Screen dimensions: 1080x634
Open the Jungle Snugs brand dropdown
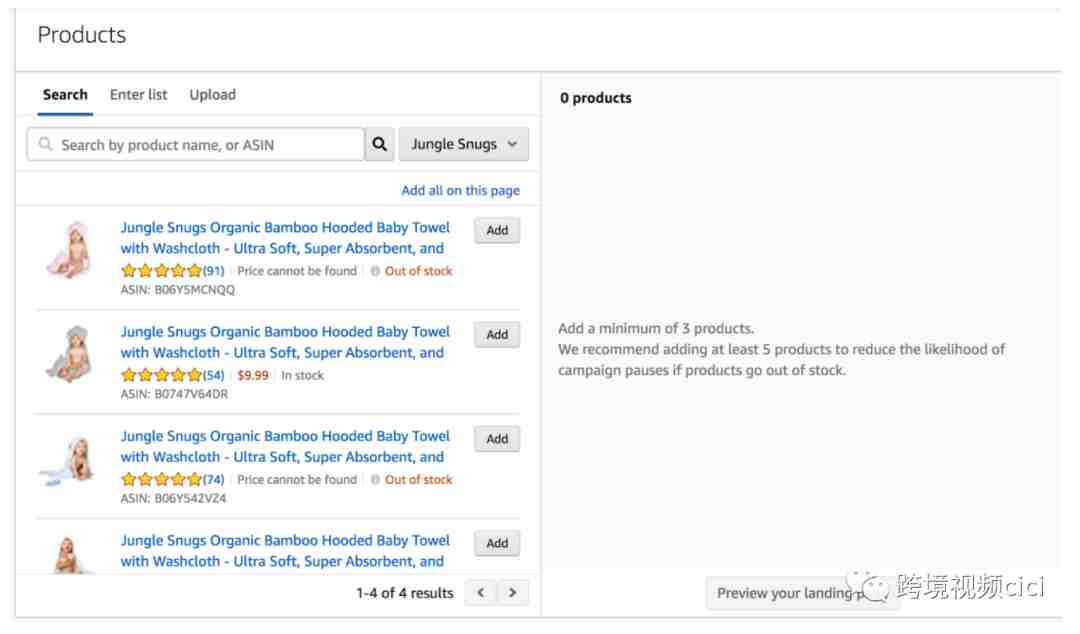(x=464, y=144)
